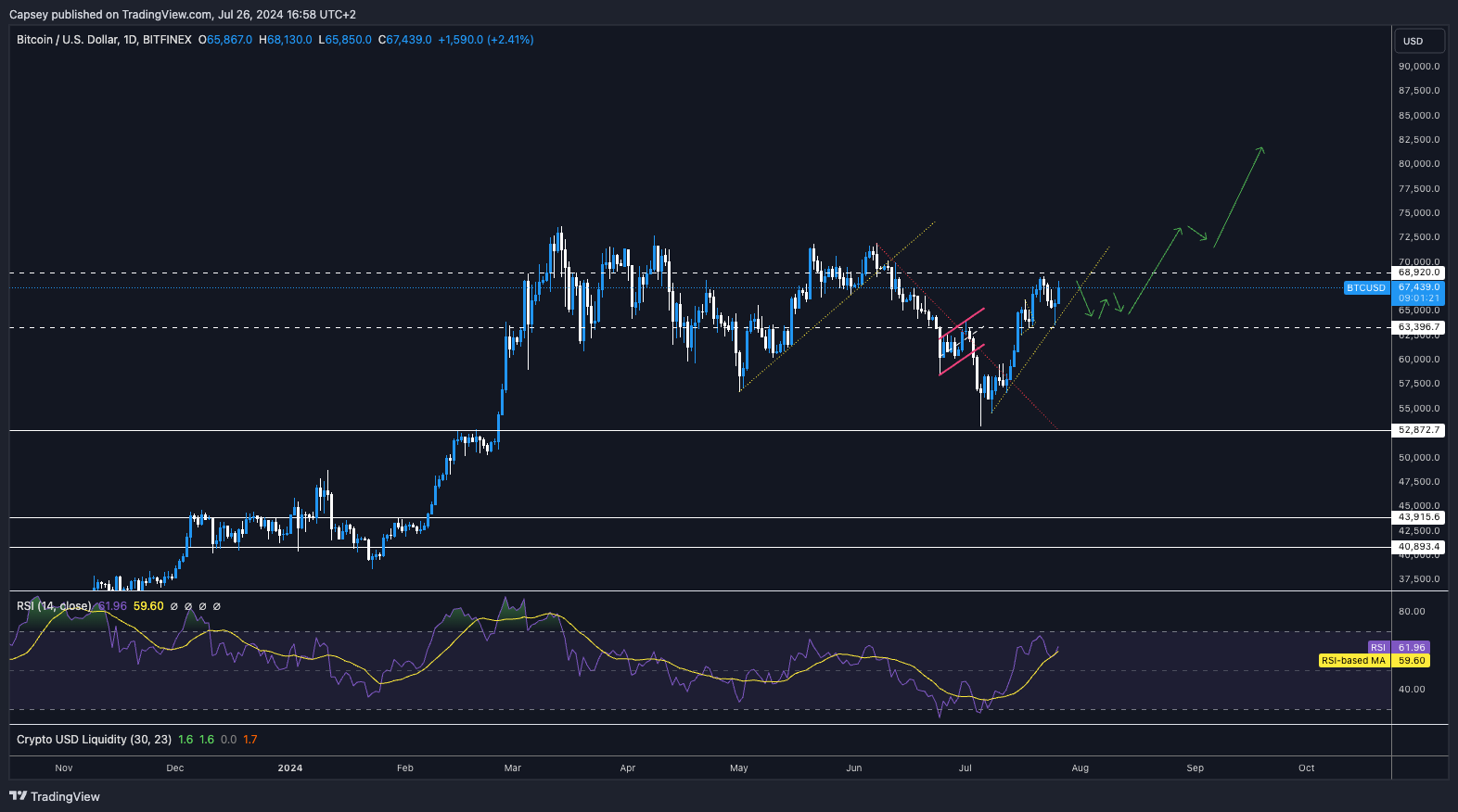
Task: Click the Apr label on time axis
Action: (x=628, y=768)
